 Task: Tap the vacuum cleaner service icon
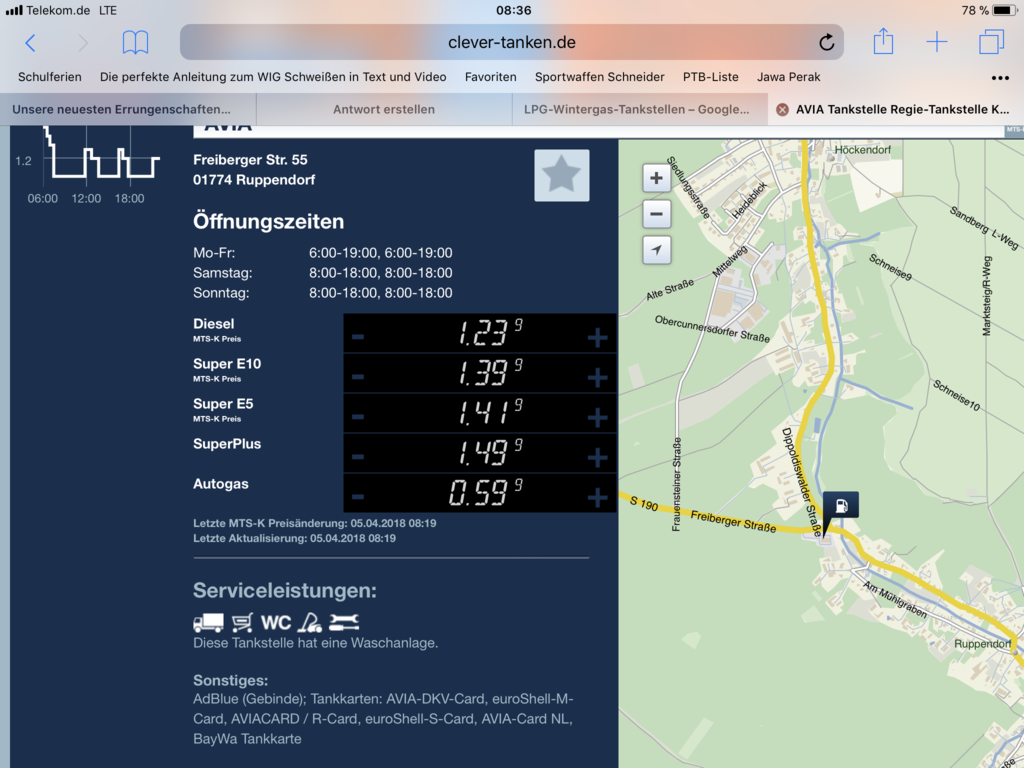(310, 622)
